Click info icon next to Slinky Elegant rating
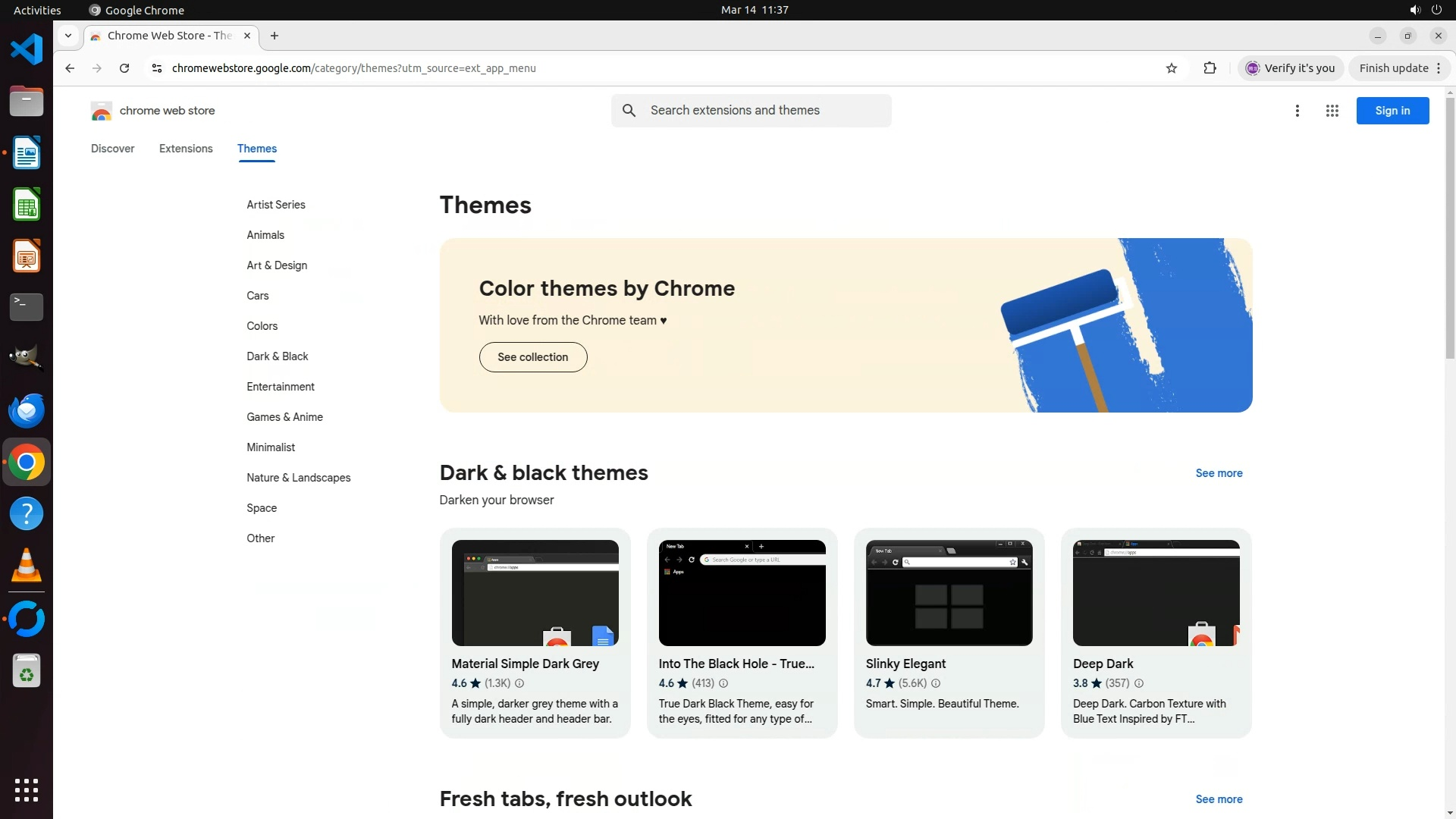The height and width of the screenshot is (819, 1456). pyautogui.click(x=936, y=683)
